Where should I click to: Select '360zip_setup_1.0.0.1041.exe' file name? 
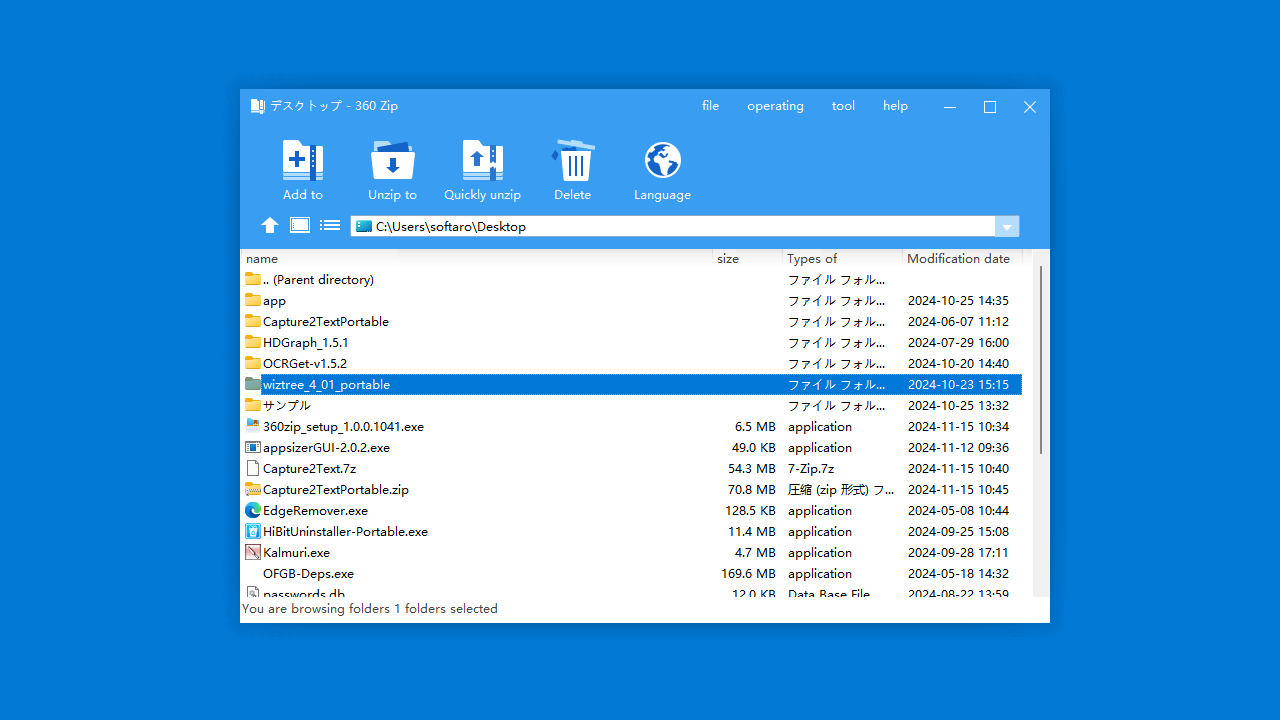[x=343, y=427]
